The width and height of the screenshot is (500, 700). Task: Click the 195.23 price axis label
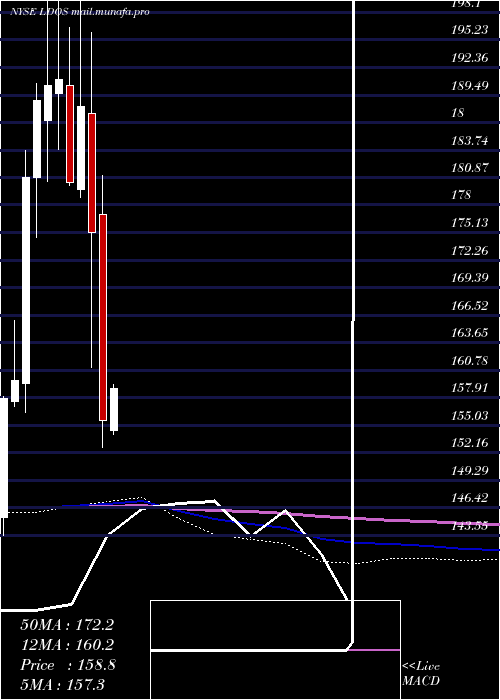click(469, 29)
